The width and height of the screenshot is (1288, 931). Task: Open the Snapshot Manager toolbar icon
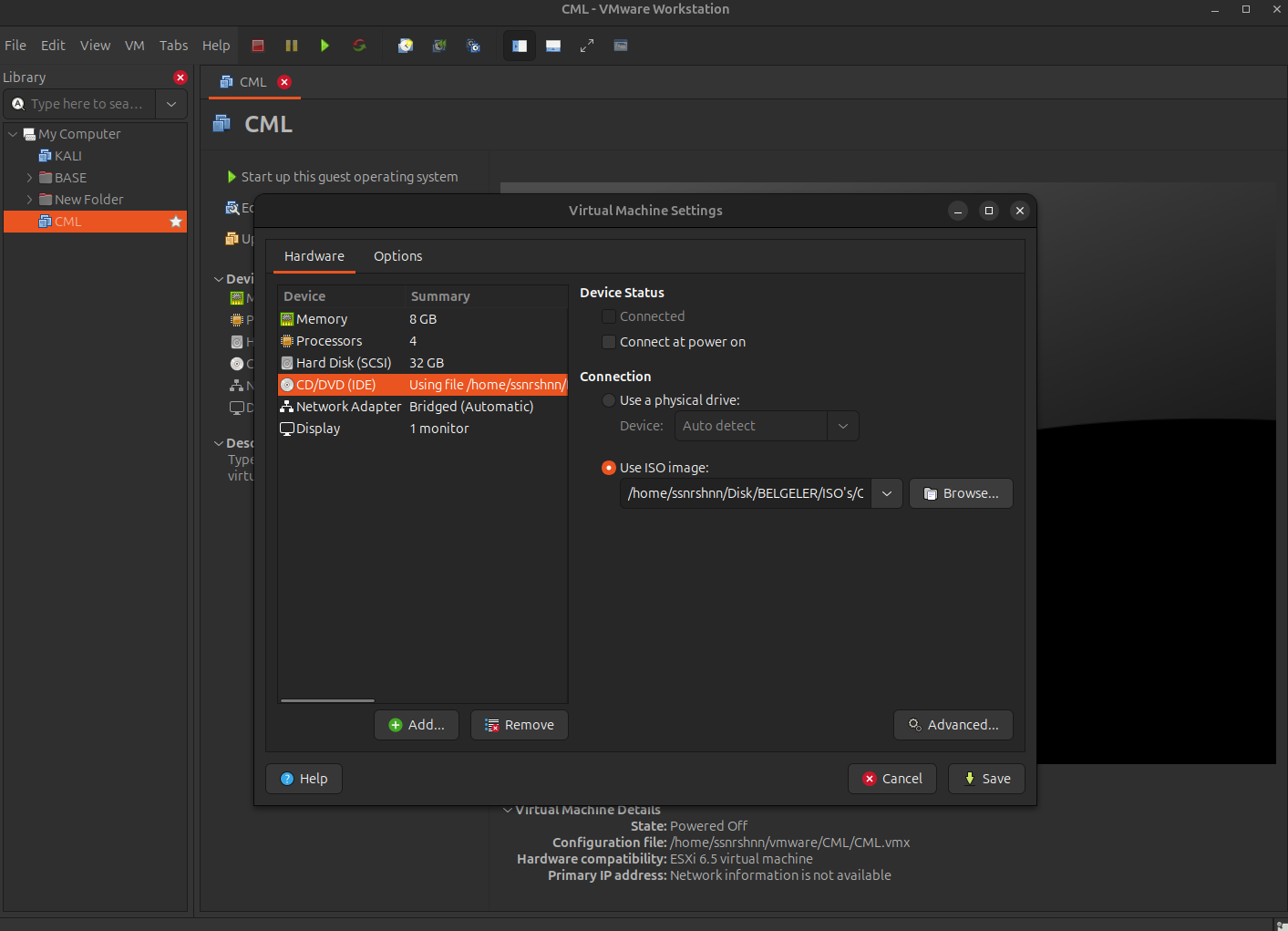pyautogui.click(x=473, y=46)
